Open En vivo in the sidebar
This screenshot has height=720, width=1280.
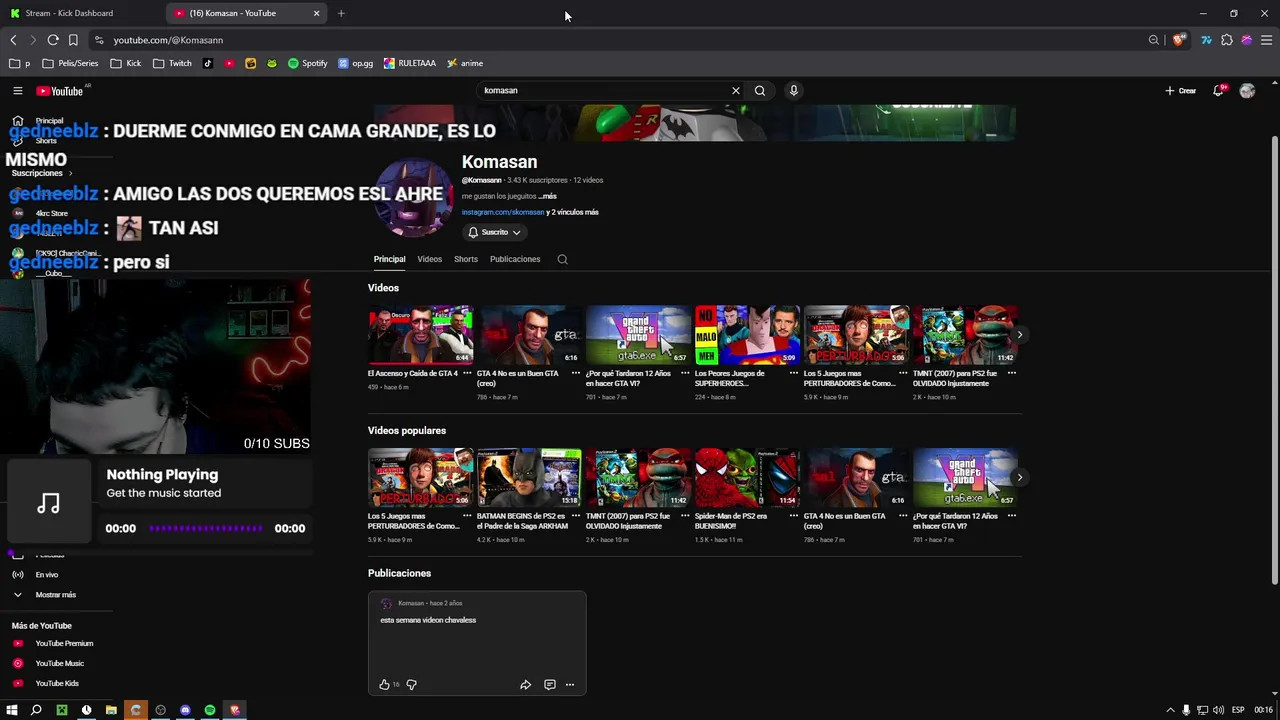pos(47,575)
